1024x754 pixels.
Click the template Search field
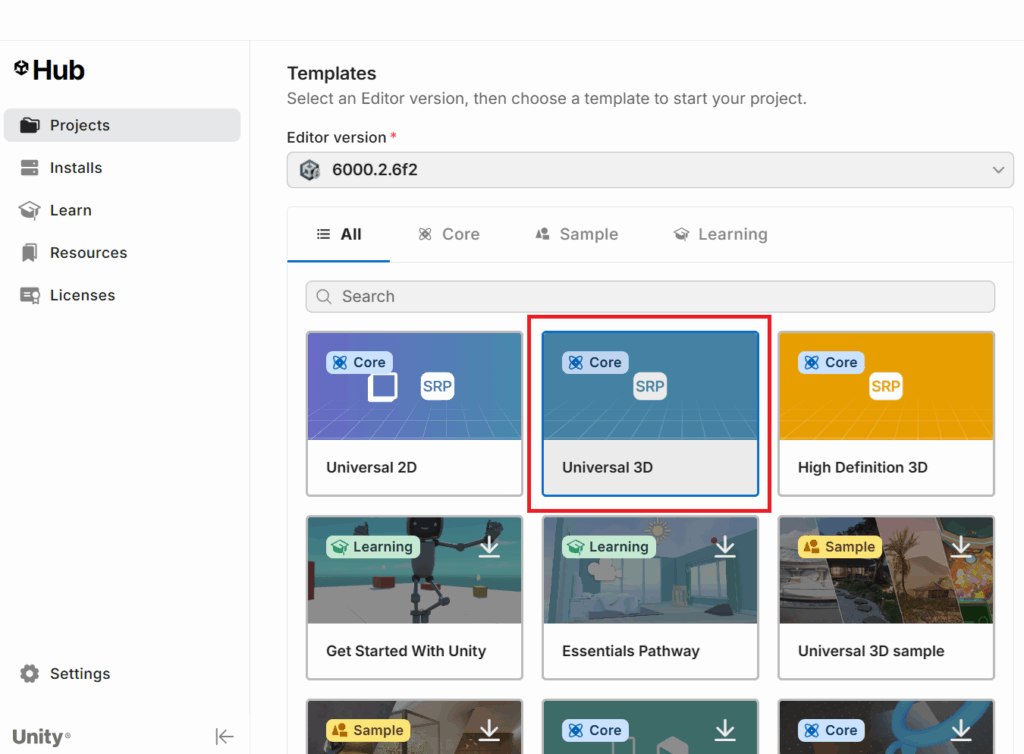coord(650,296)
